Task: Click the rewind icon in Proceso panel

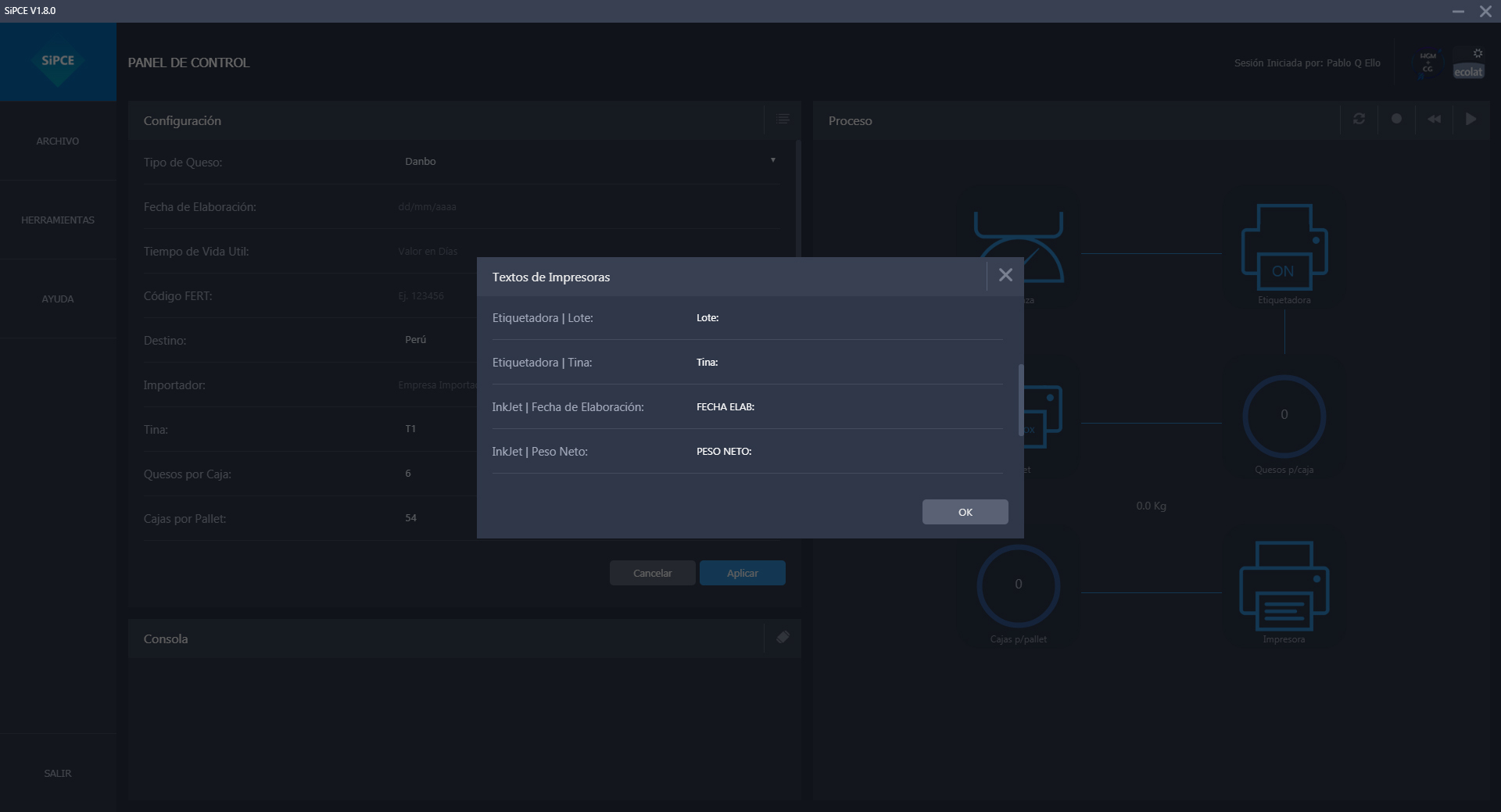Action: coord(1434,120)
